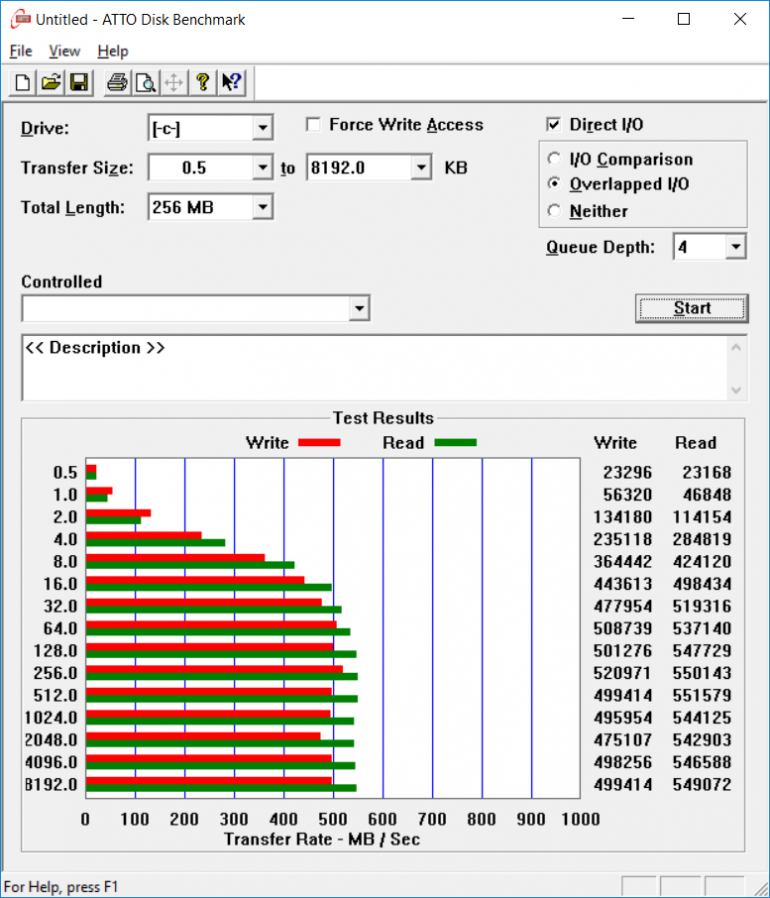Click the Save floppy disk icon
The width and height of the screenshot is (770, 898).
78,82
